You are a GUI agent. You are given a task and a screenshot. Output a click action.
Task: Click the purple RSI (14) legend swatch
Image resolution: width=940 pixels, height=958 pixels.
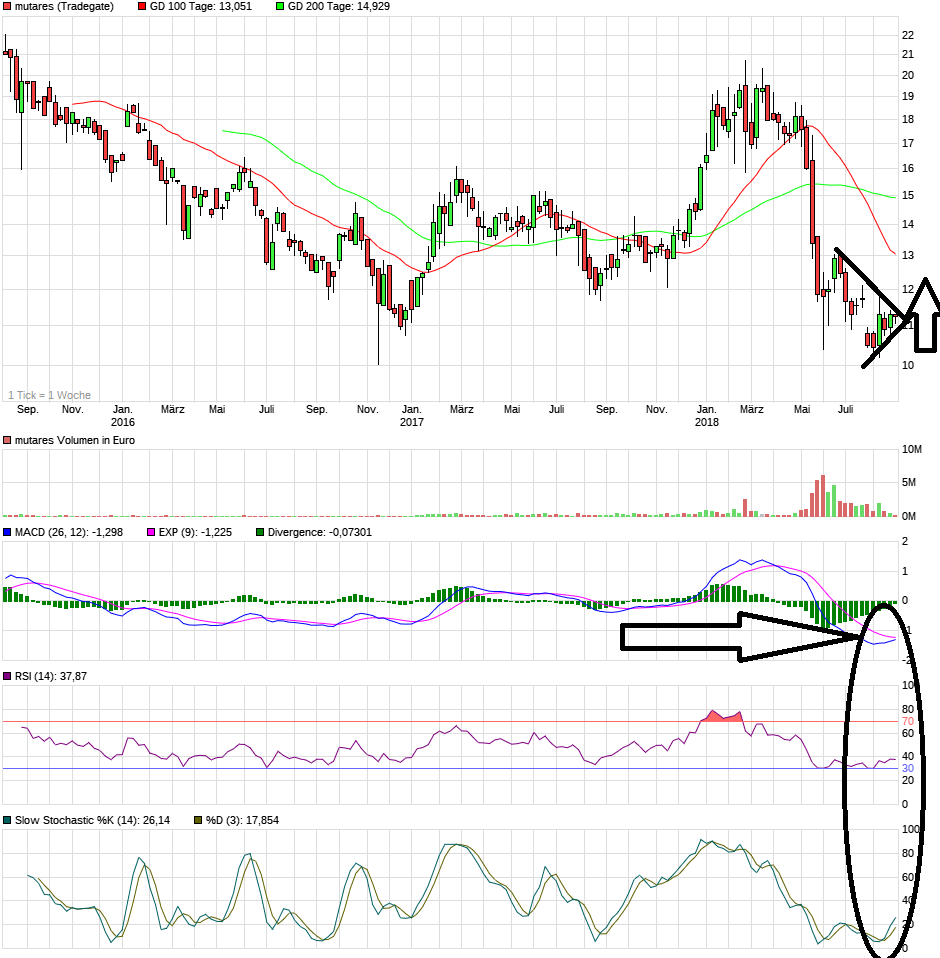pyautogui.click(x=7, y=676)
